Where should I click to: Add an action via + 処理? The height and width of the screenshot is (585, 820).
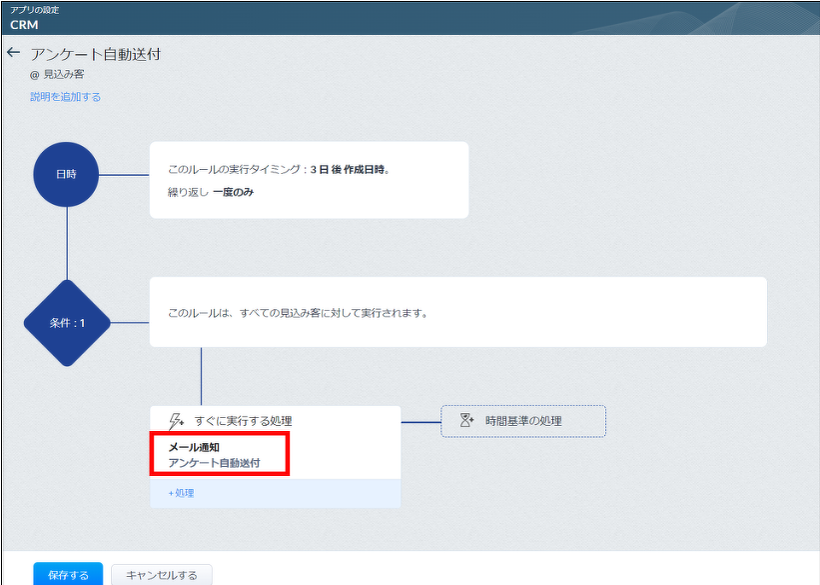[181, 493]
